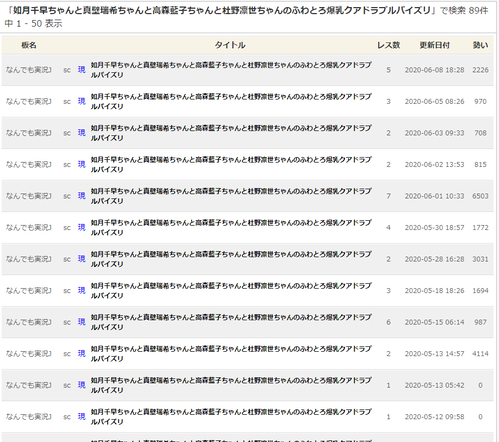Select the momentum value 6503

coord(480,196)
